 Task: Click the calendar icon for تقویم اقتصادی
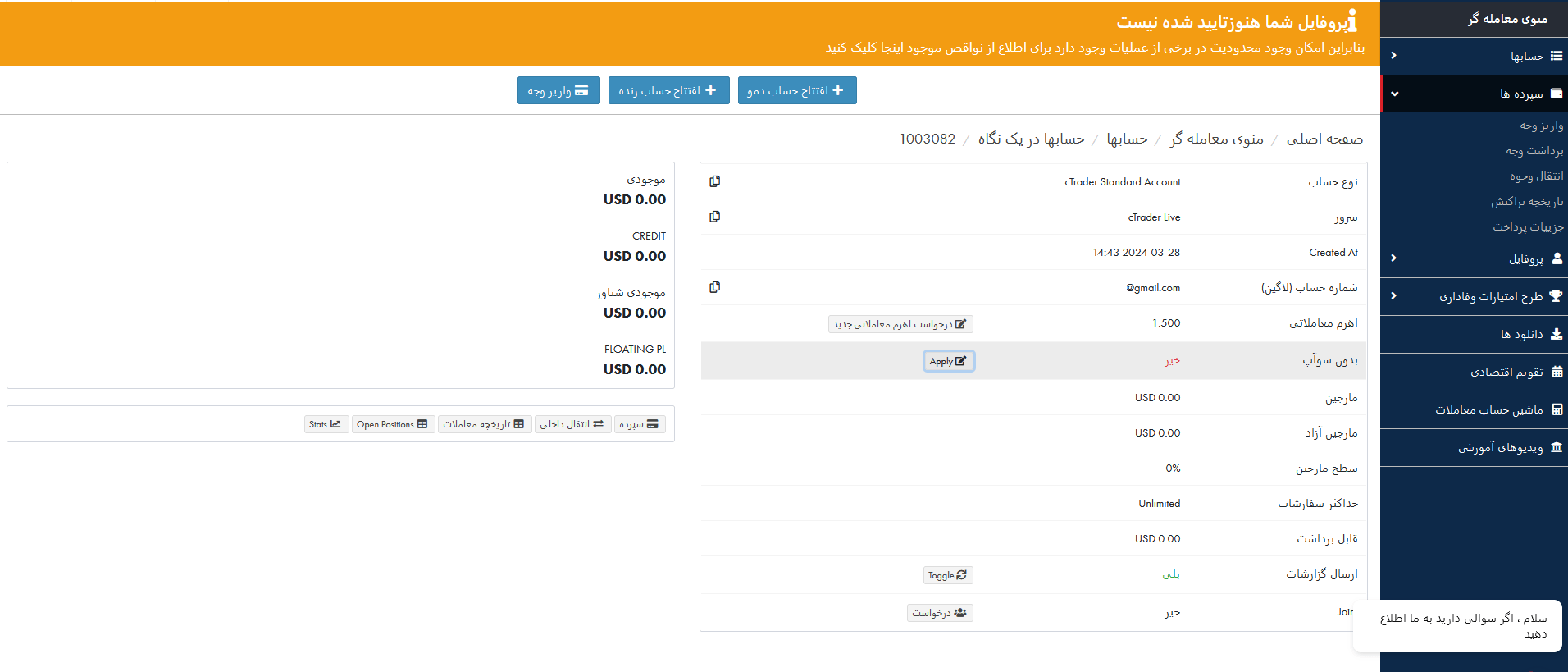coord(1557,372)
